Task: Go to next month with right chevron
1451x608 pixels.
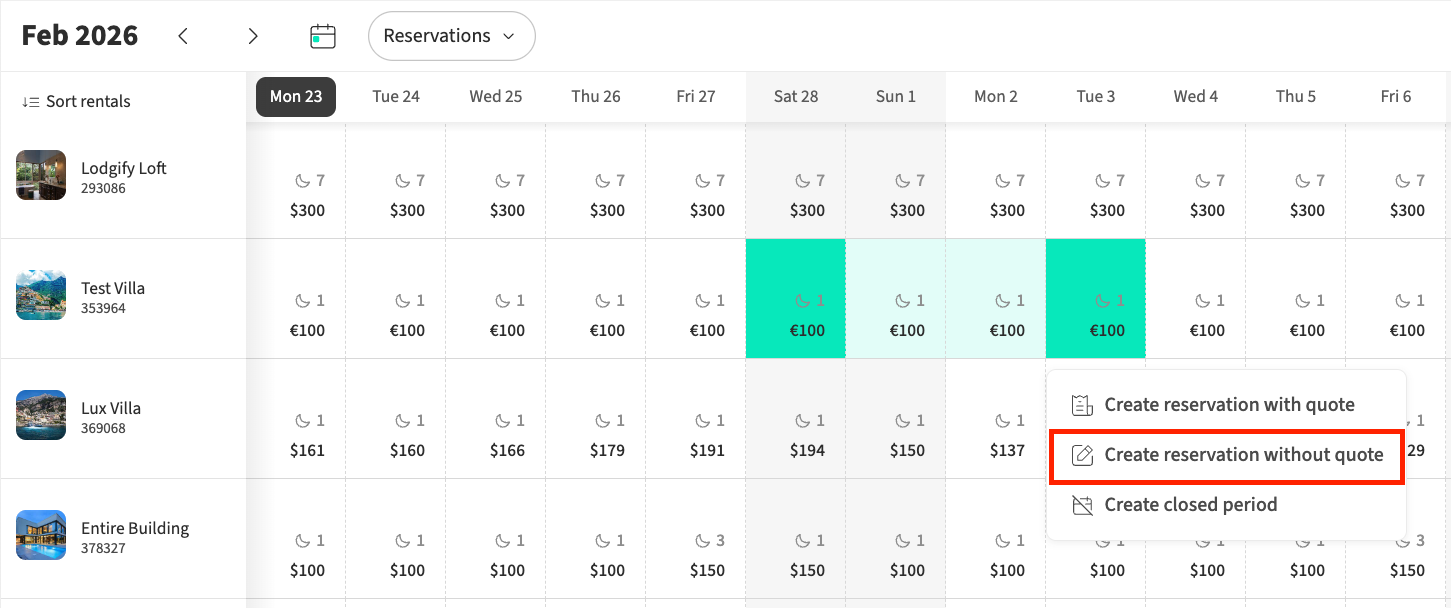Action: [253, 36]
